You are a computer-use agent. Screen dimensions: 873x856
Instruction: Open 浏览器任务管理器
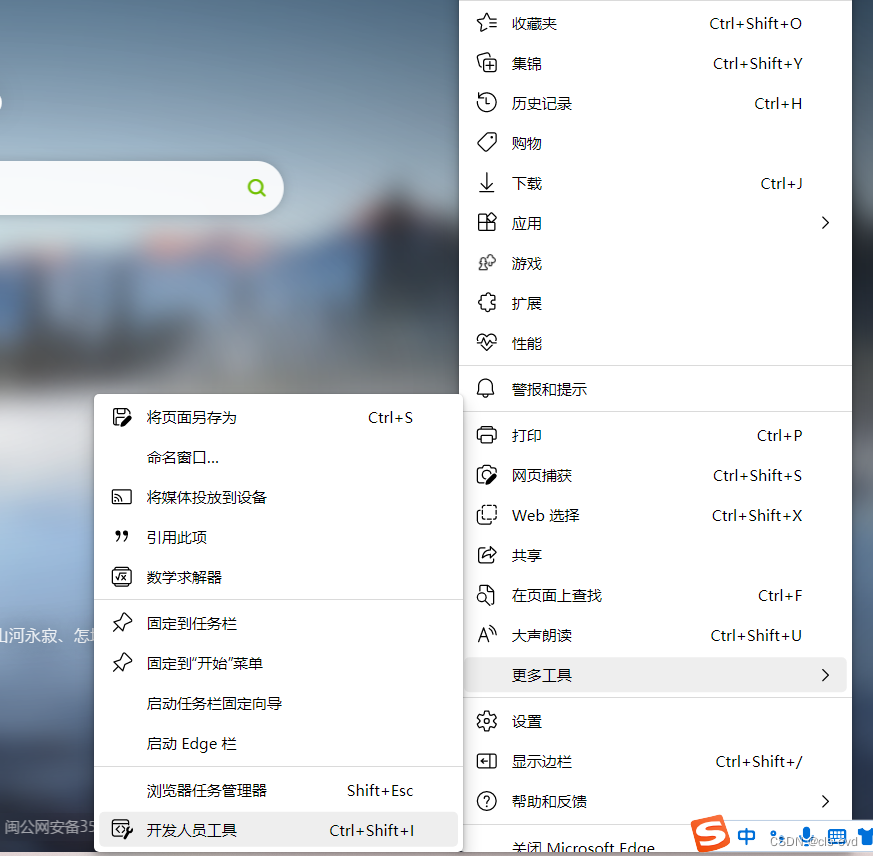pyautogui.click(x=278, y=790)
